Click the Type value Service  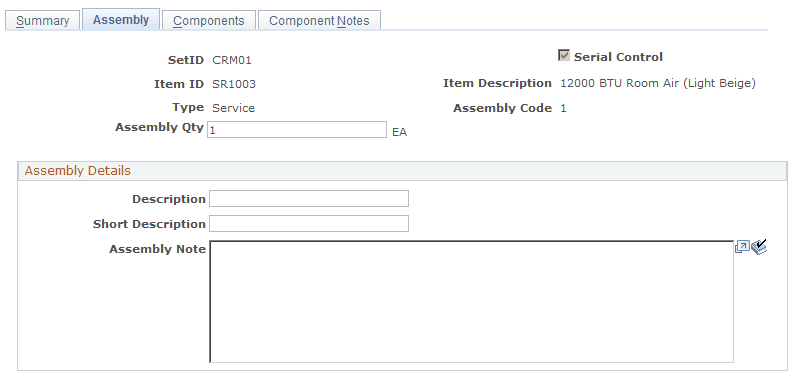point(233,108)
